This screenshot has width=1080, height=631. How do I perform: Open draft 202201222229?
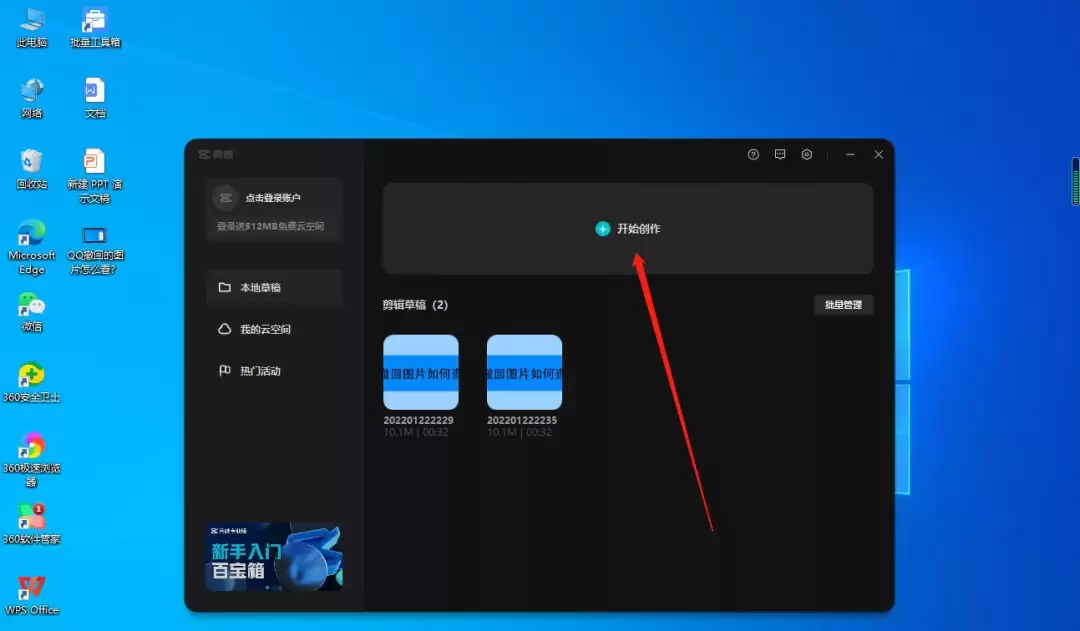(420, 371)
